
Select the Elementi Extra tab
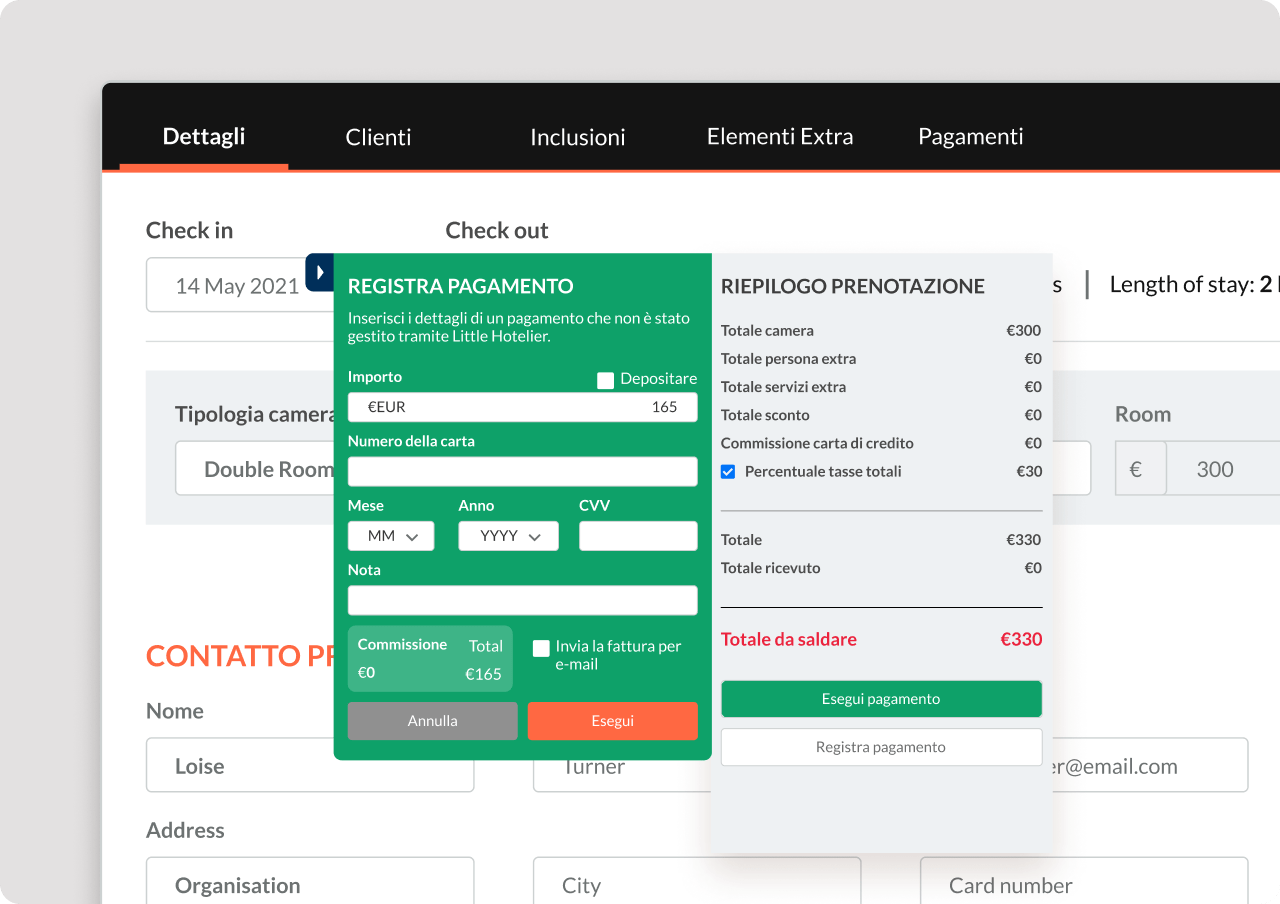coord(779,137)
